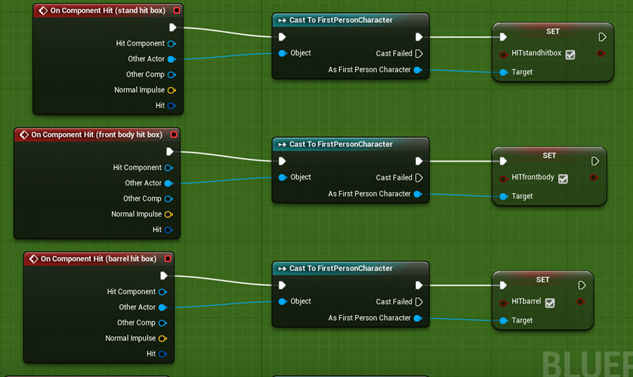Click red delegate pin on stand hit box event
This screenshot has width=633, height=377.
click(x=177, y=10)
